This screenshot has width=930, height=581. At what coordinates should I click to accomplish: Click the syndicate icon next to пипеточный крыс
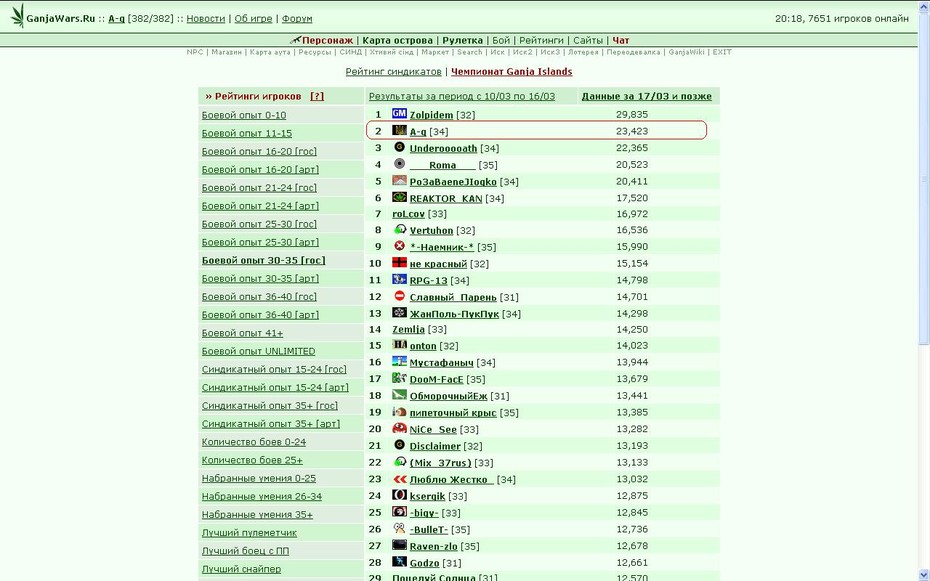pyautogui.click(x=399, y=411)
